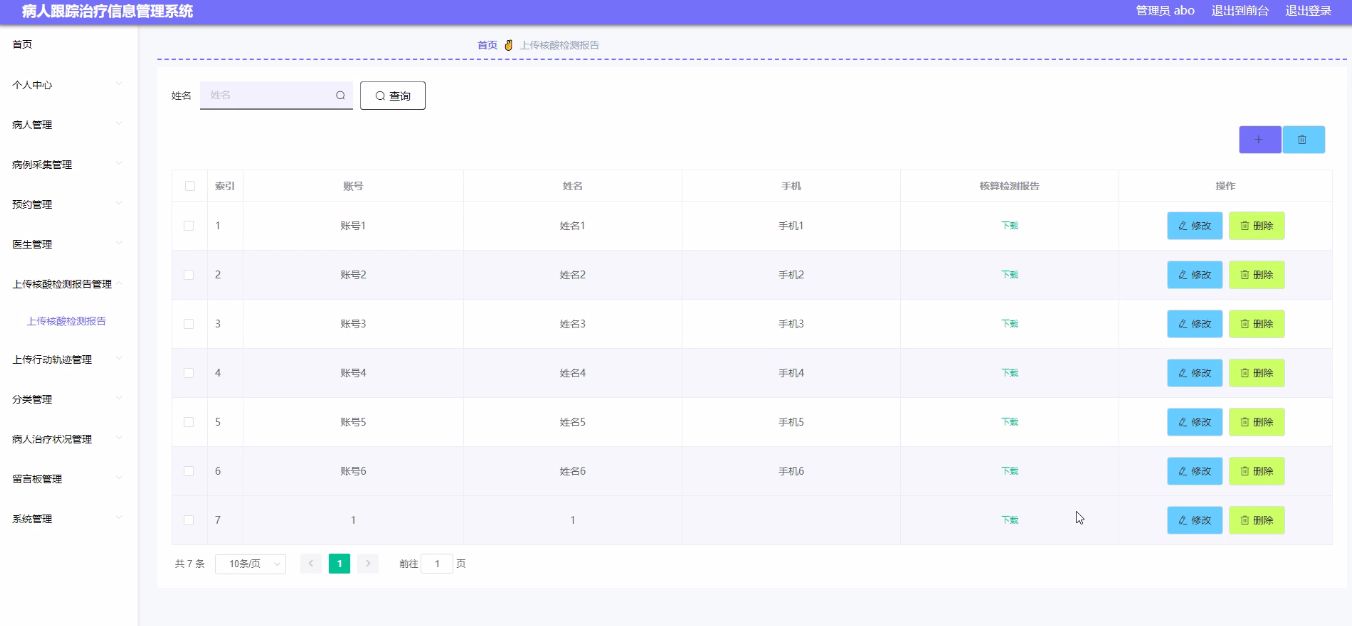Click the plus add-record icon button
Screen dimensions: 1352x626
(x=1259, y=140)
